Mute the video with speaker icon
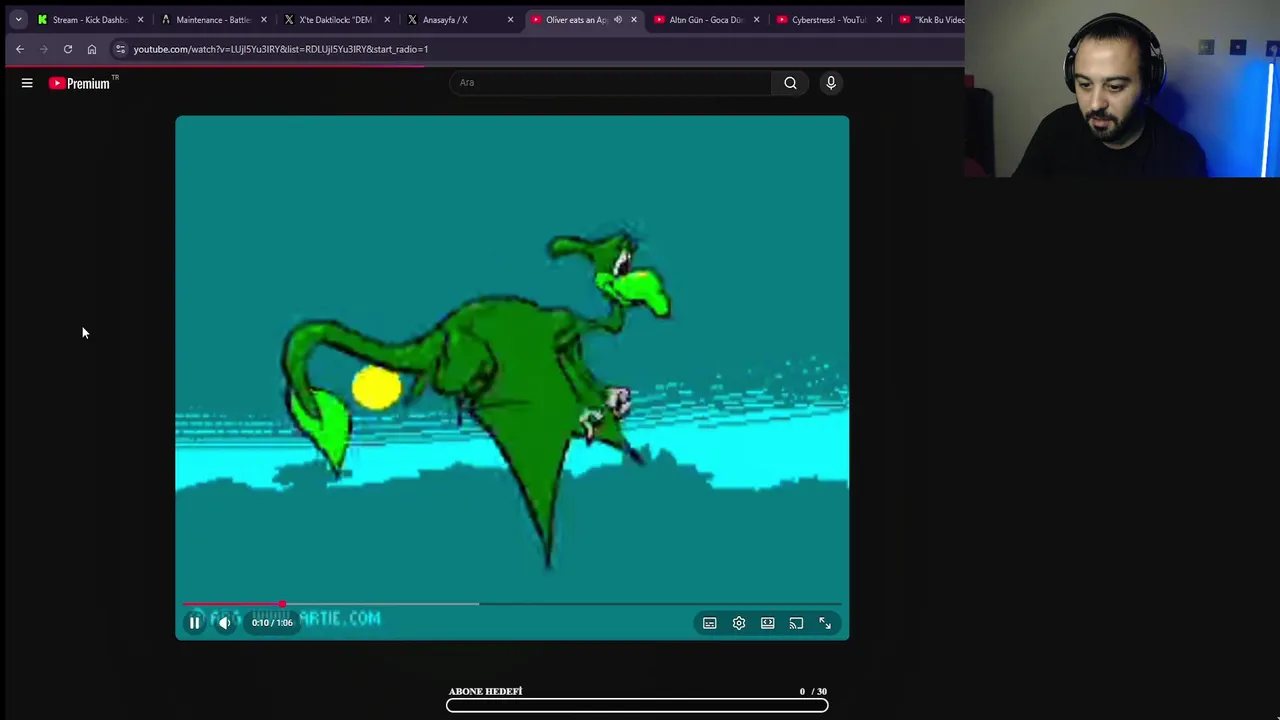This screenshot has width=1280, height=720. click(225, 623)
